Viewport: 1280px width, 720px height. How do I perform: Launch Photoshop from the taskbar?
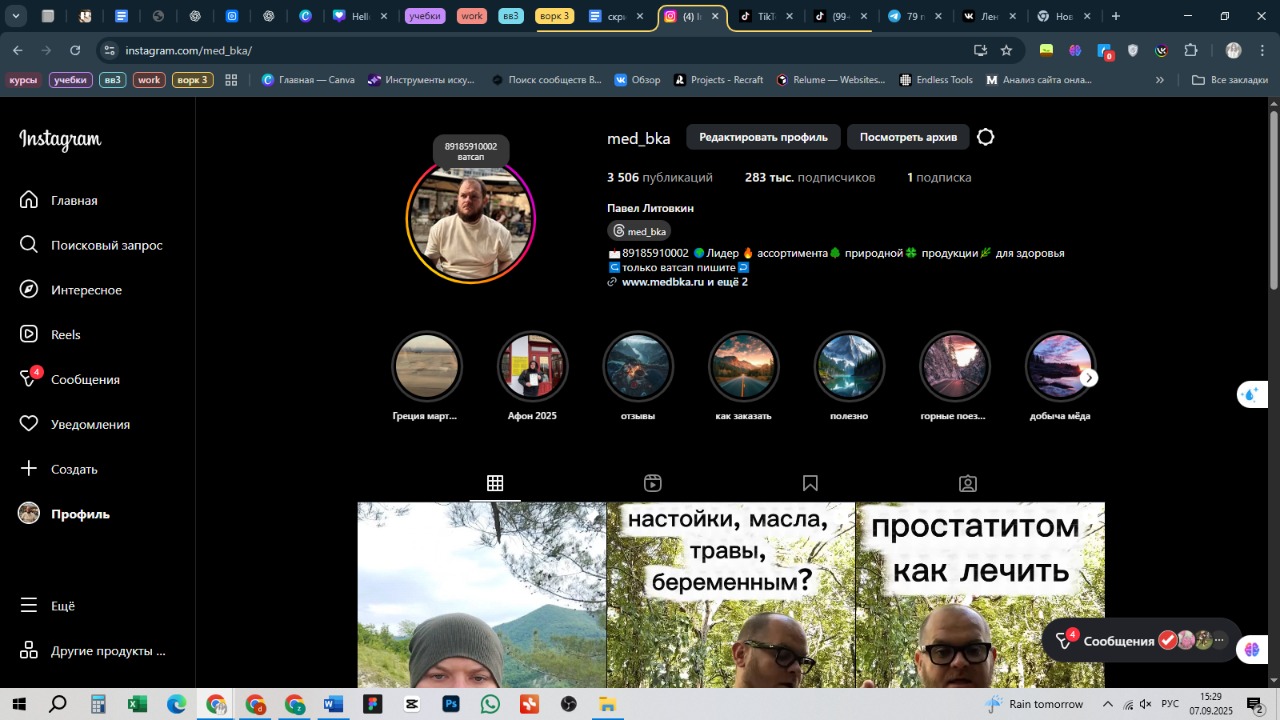pyautogui.click(x=451, y=704)
